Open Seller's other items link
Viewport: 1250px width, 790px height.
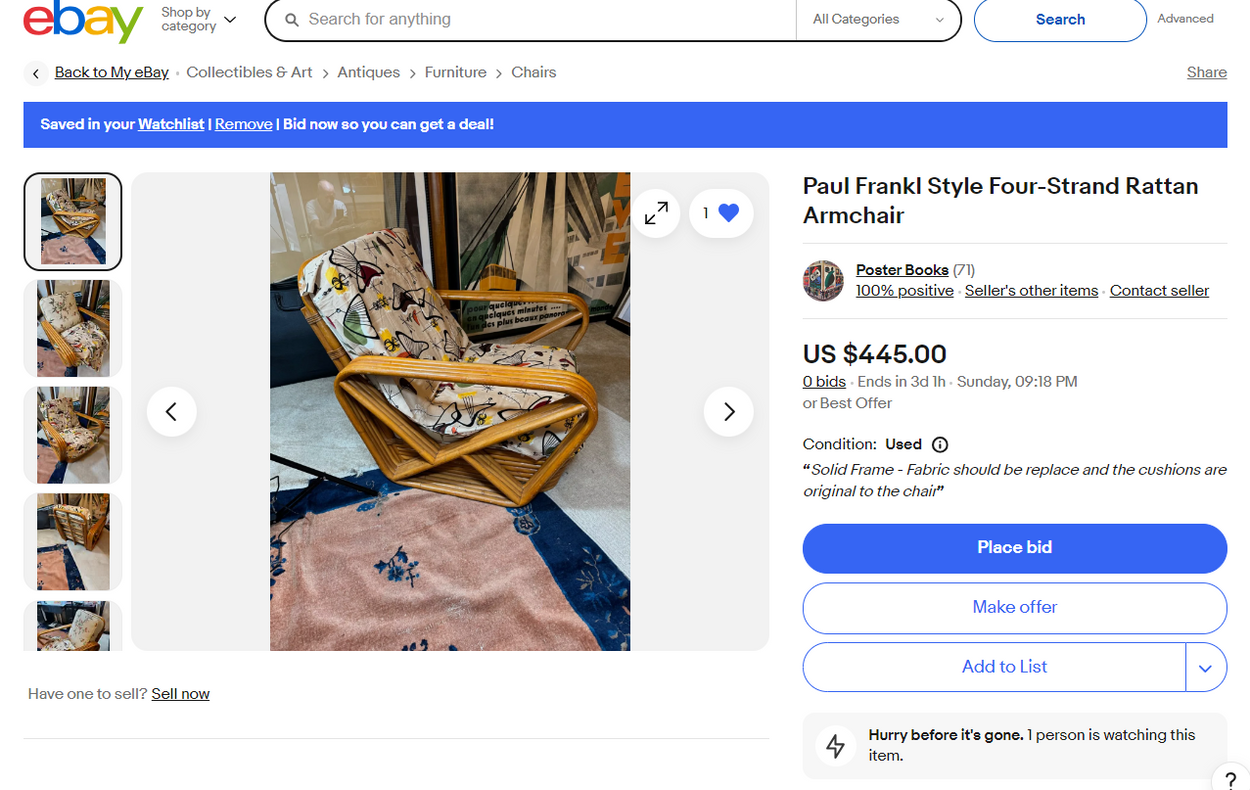click(x=1031, y=291)
